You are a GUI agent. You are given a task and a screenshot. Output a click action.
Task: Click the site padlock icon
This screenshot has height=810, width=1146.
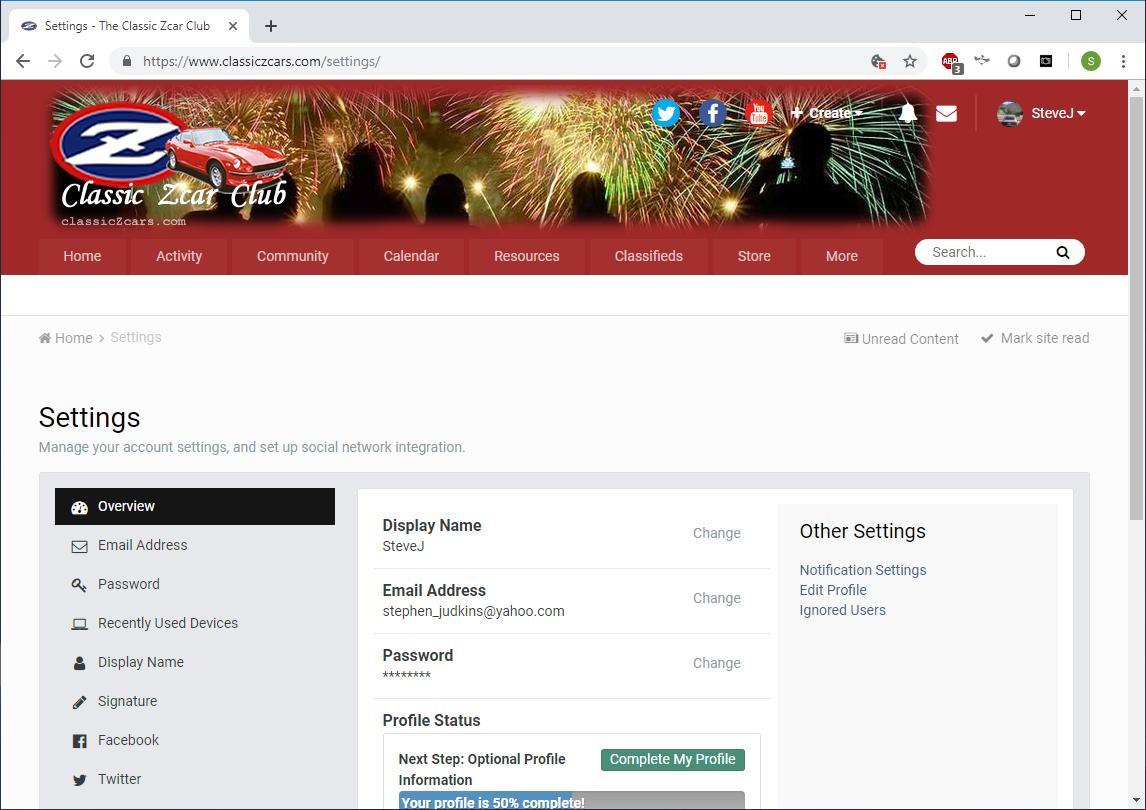[126, 61]
